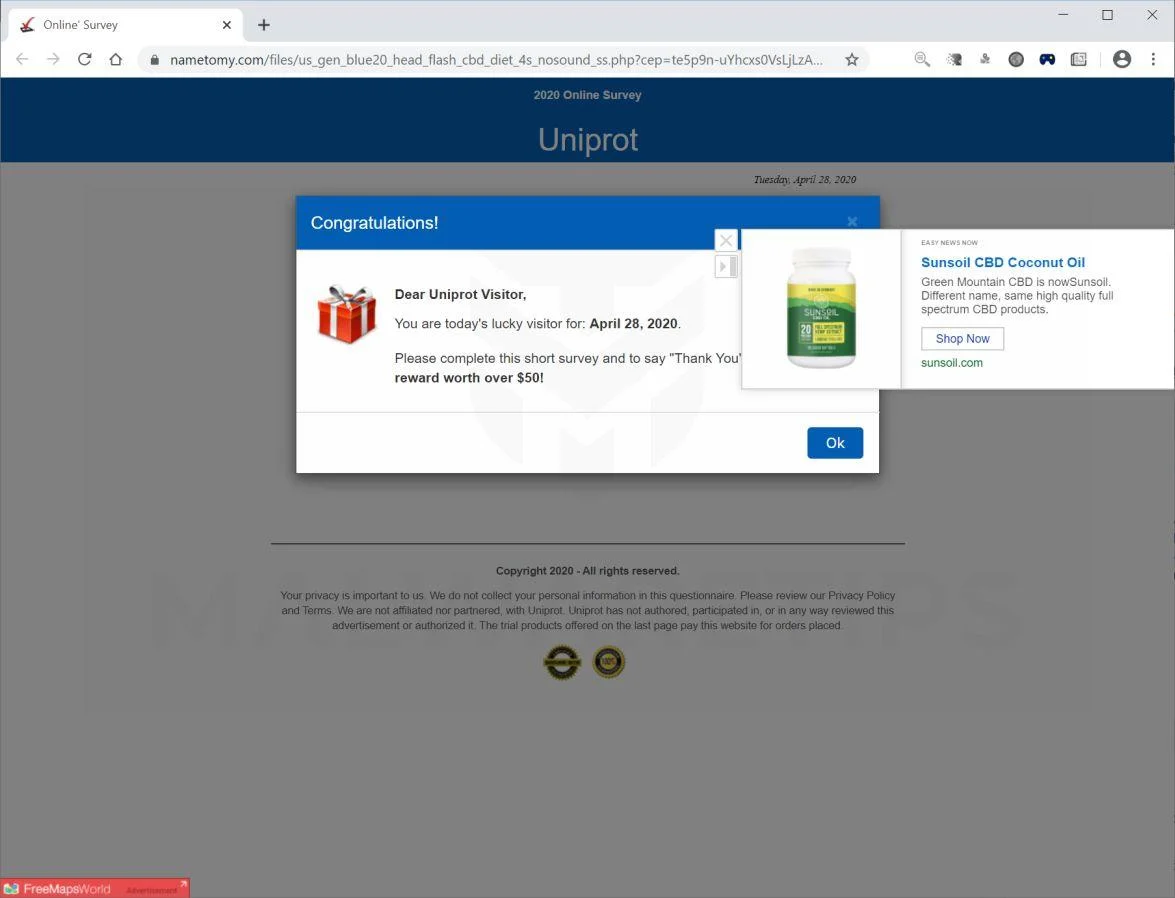Image resolution: width=1175 pixels, height=898 pixels.
Task: Bookmark this page with the star icon
Action: tap(852, 60)
